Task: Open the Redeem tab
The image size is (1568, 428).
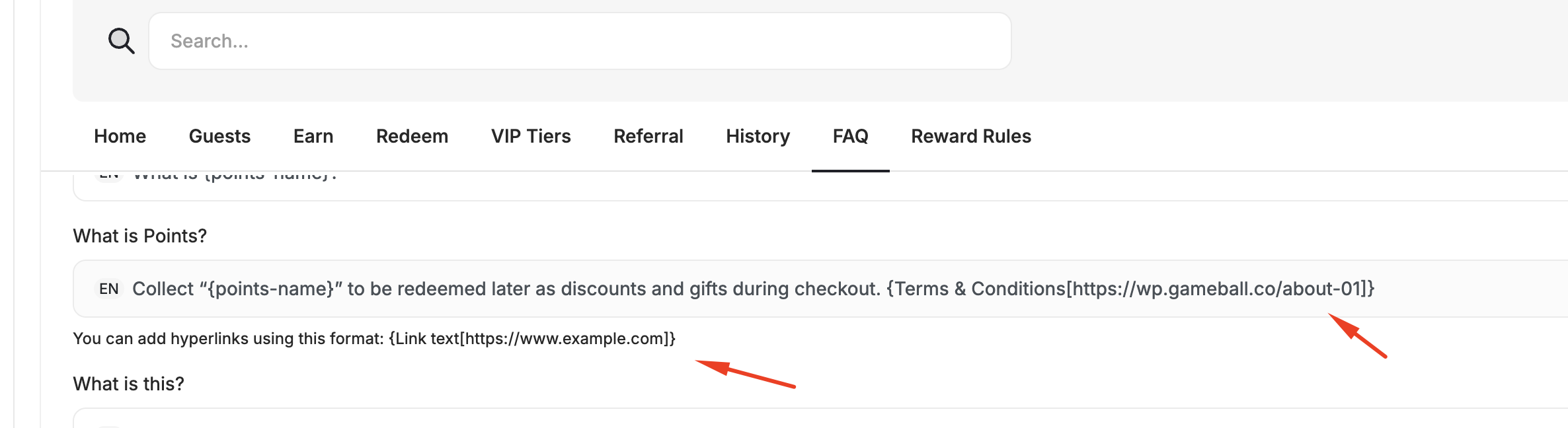Action: coord(412,137)
